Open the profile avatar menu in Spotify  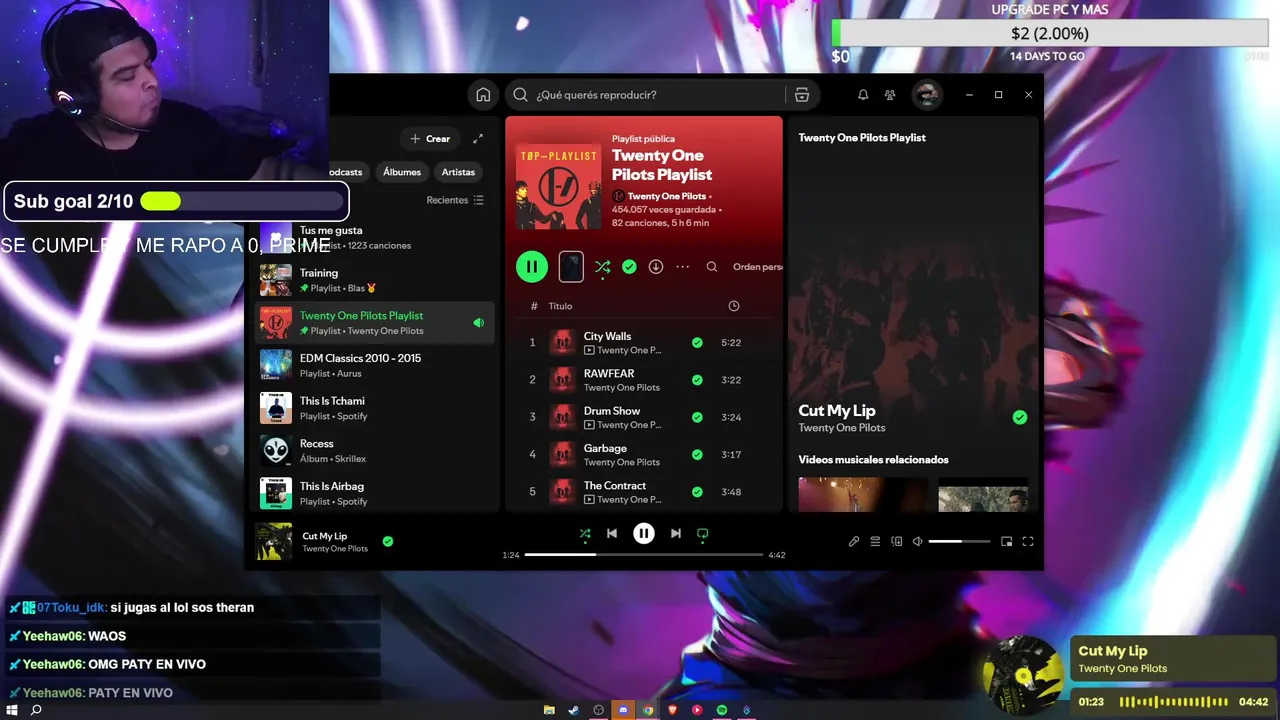coord(927,95)
